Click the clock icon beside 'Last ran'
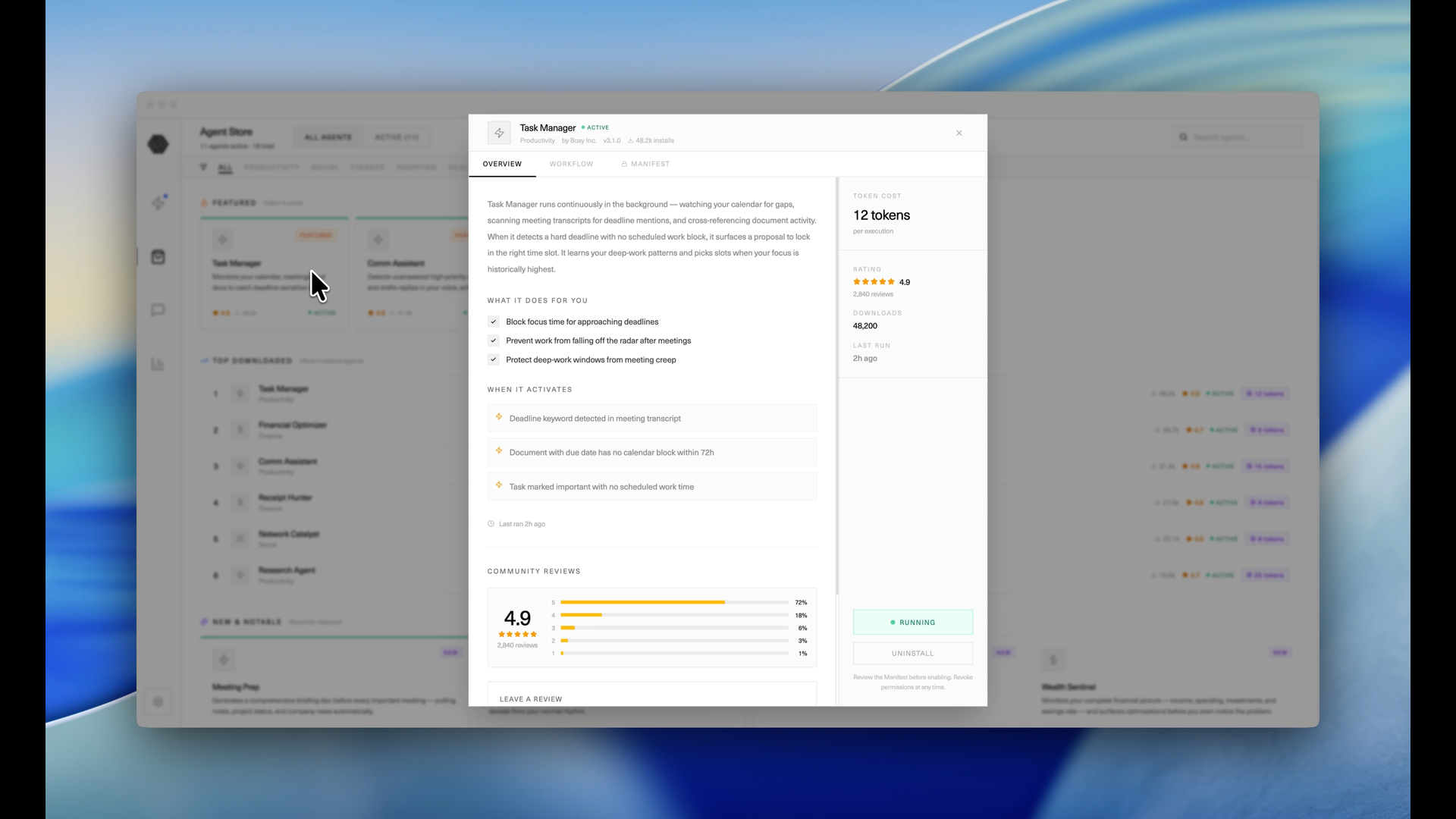This screenshot has height=819, width=1456. pyautogui.click(x=491, y=524)
